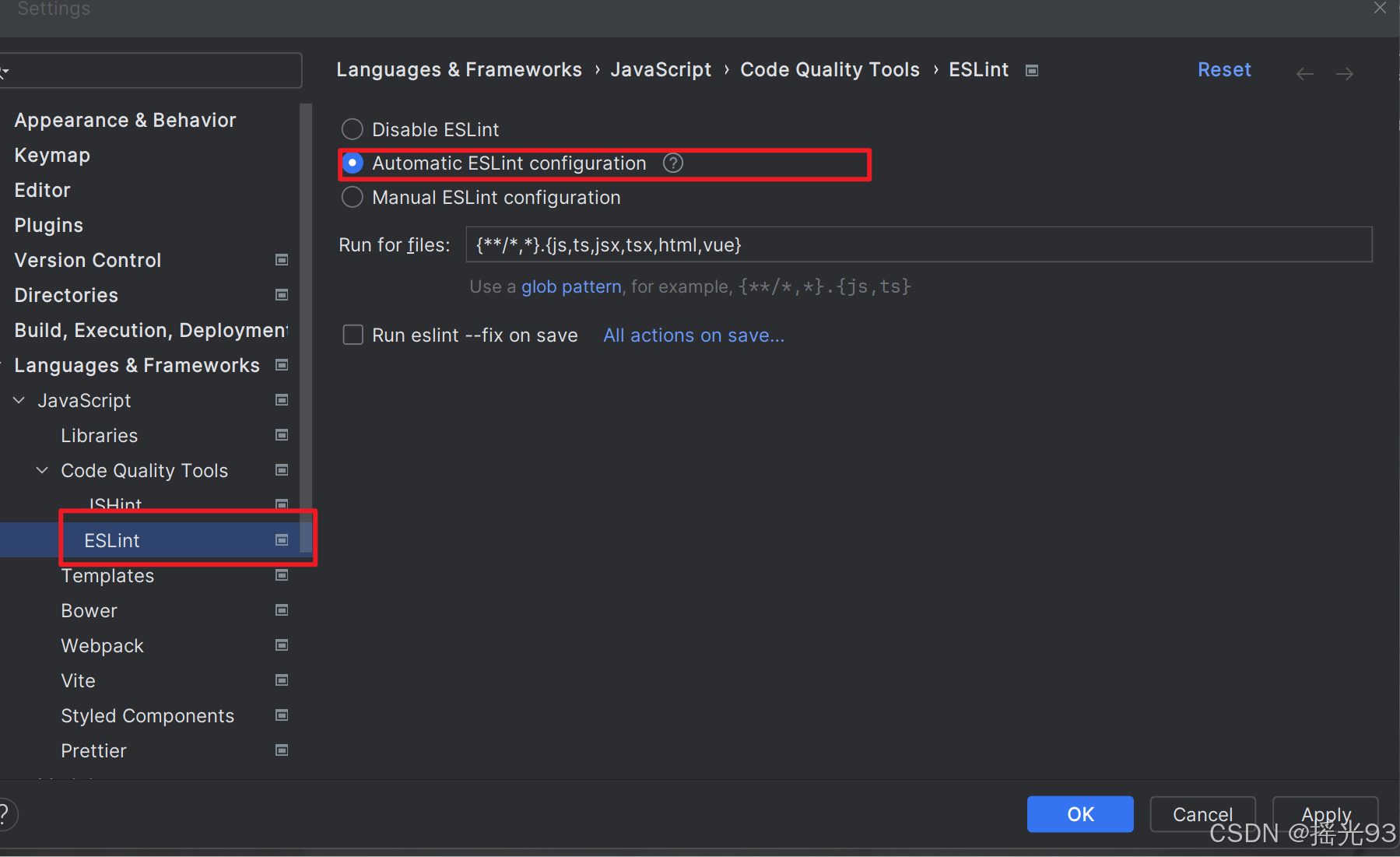Click the settings search field

pos(151,71)
